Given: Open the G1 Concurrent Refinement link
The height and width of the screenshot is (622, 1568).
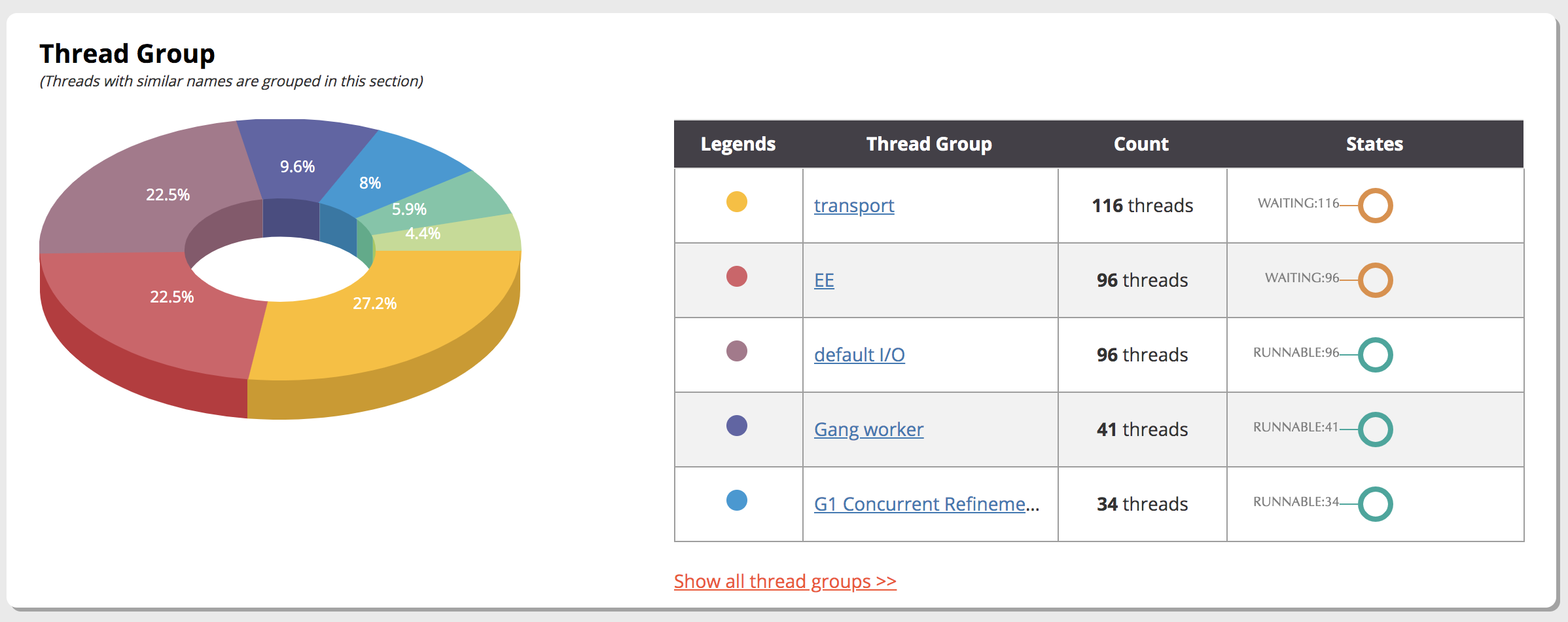Looking at the screenshot, I should tap(926, 504).
